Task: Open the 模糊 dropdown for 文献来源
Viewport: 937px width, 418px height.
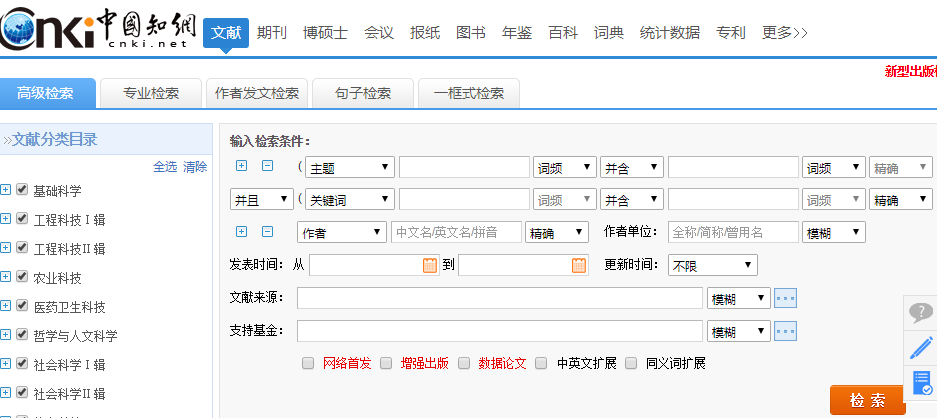Action: pos(739,298)
